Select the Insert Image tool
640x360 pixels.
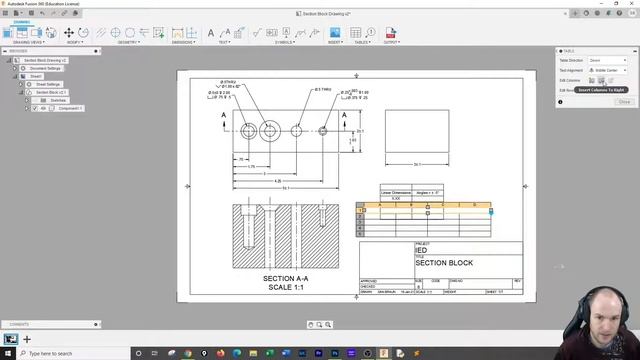point(335,33)
